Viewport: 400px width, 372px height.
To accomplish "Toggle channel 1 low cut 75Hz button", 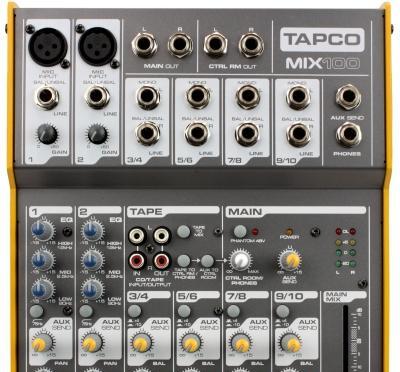I will pyautogui.click(x=36, y=311).
